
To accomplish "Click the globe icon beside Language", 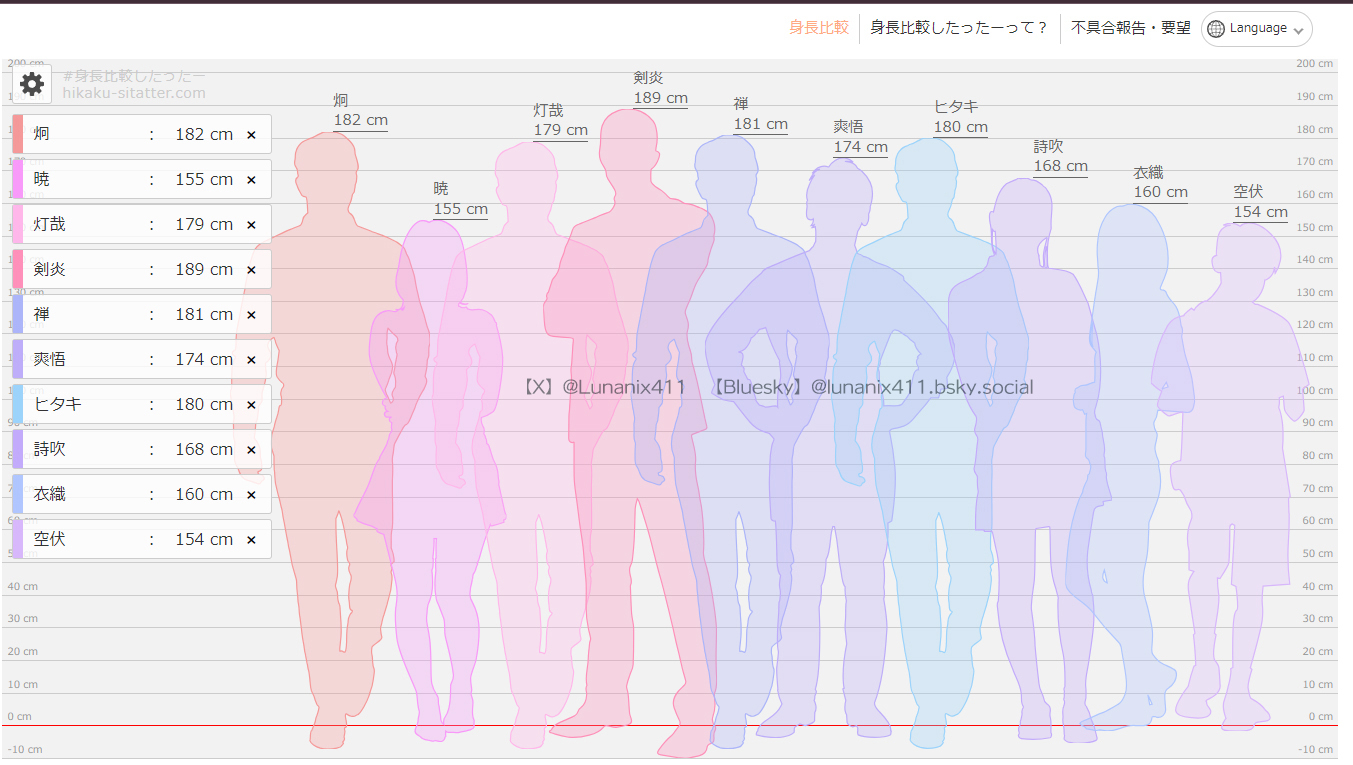I will click(1216, 29).
